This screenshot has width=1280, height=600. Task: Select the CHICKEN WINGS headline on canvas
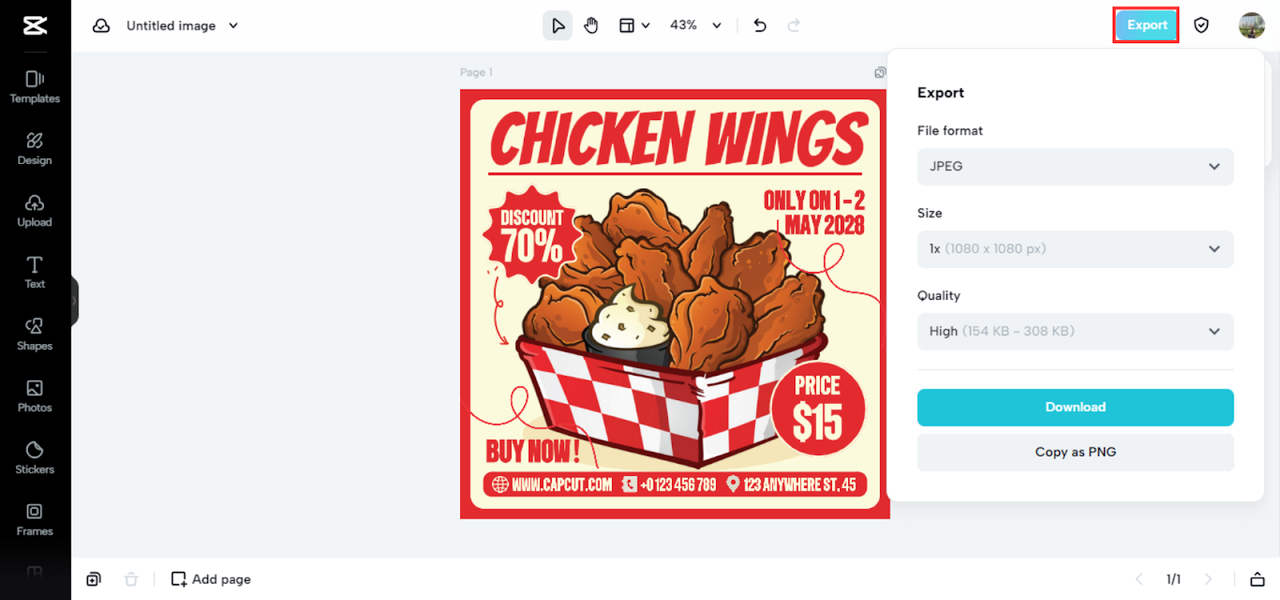(679, 137)
